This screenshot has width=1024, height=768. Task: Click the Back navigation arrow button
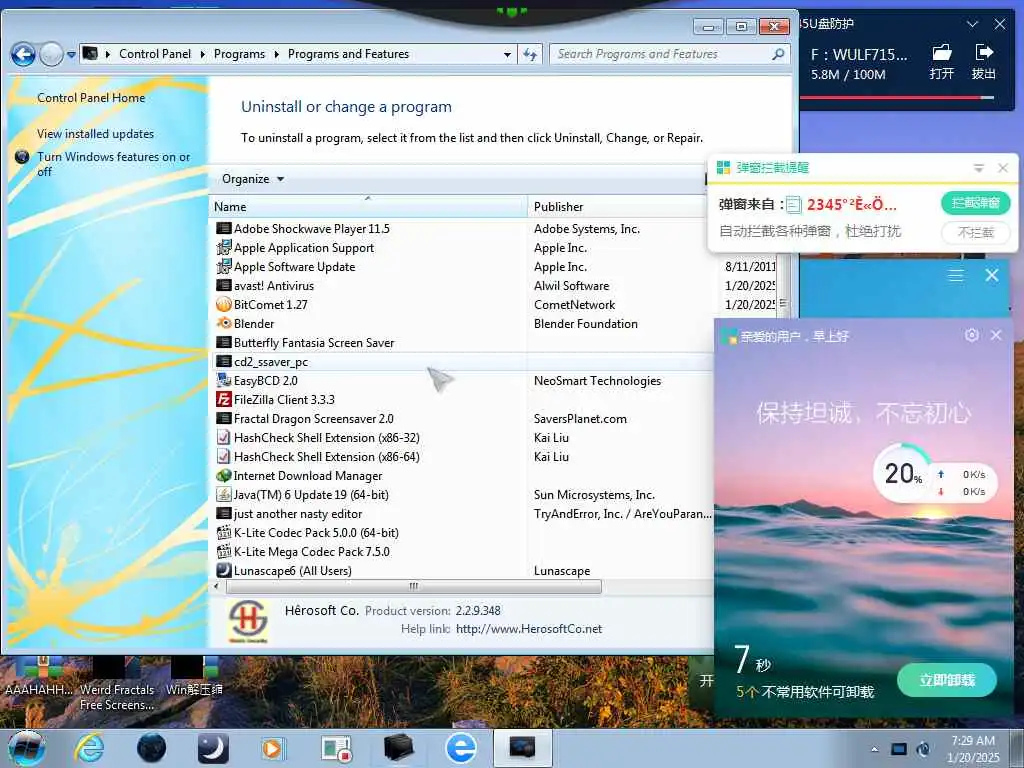[24, 54]
